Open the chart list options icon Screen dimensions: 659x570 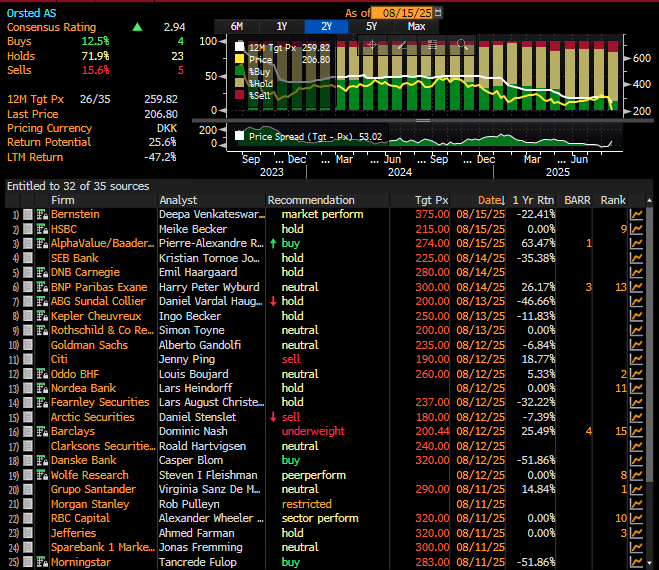(432, 44)
